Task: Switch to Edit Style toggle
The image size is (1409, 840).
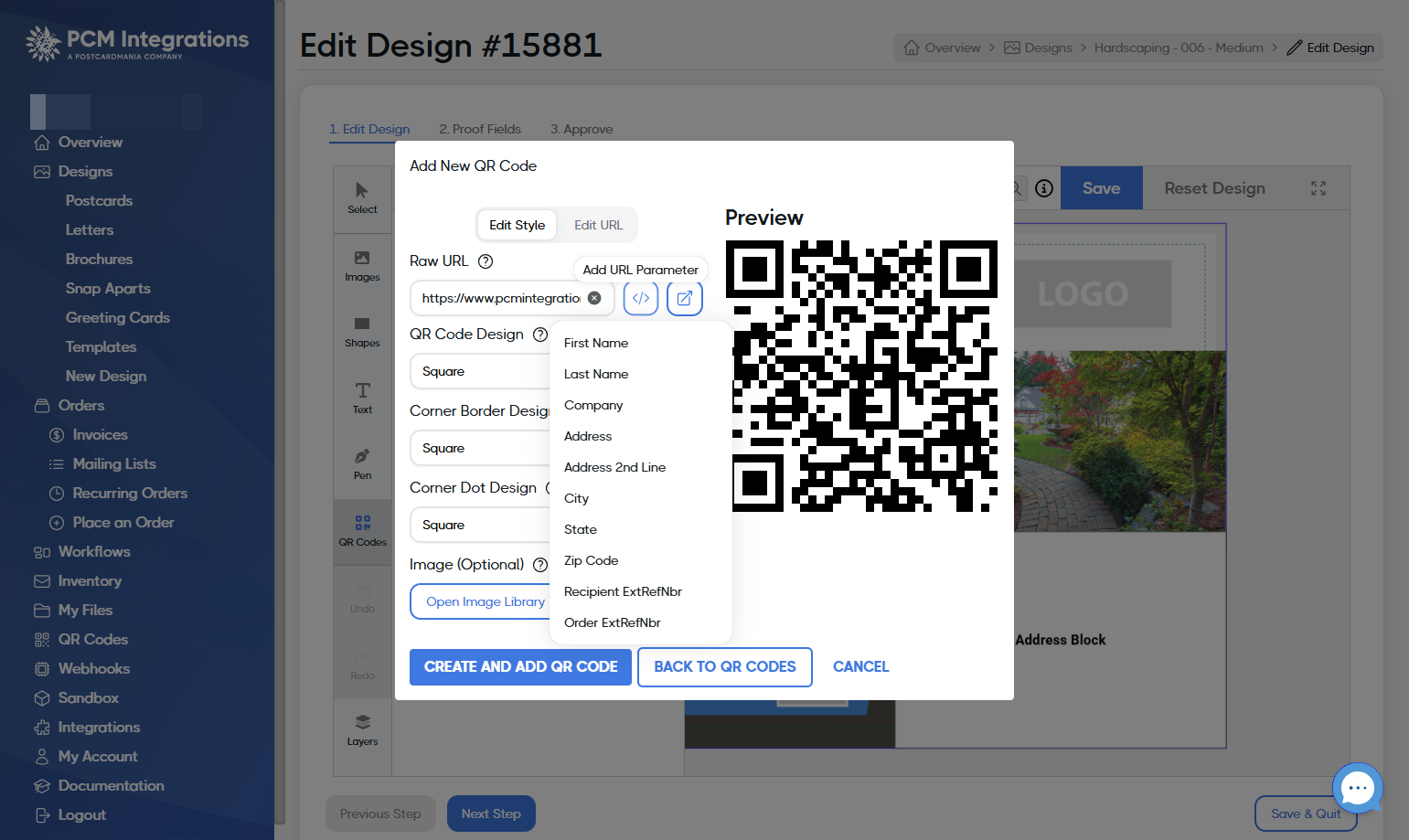Action: (x=517, y=225)
